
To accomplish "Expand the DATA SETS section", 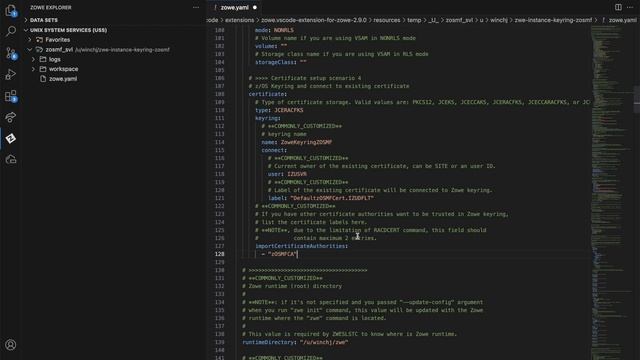I will [26, 20].
